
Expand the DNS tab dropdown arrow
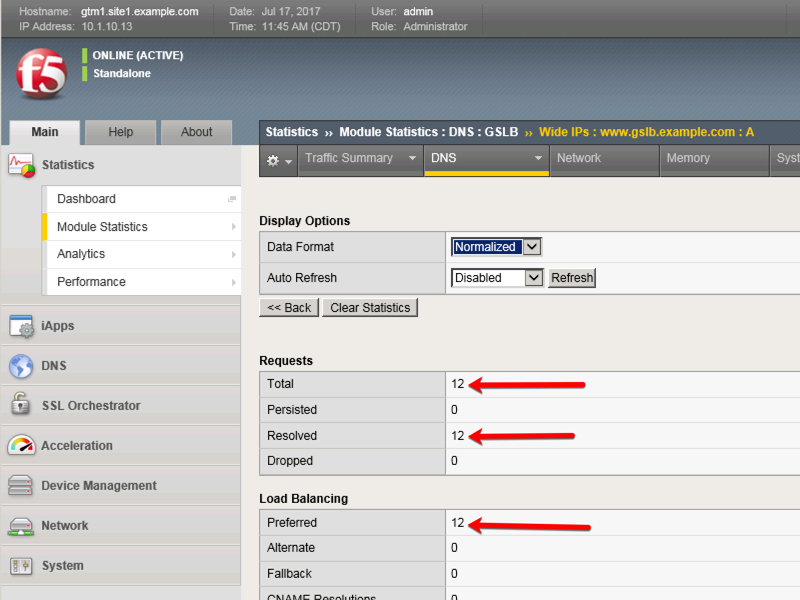[538, 158]
